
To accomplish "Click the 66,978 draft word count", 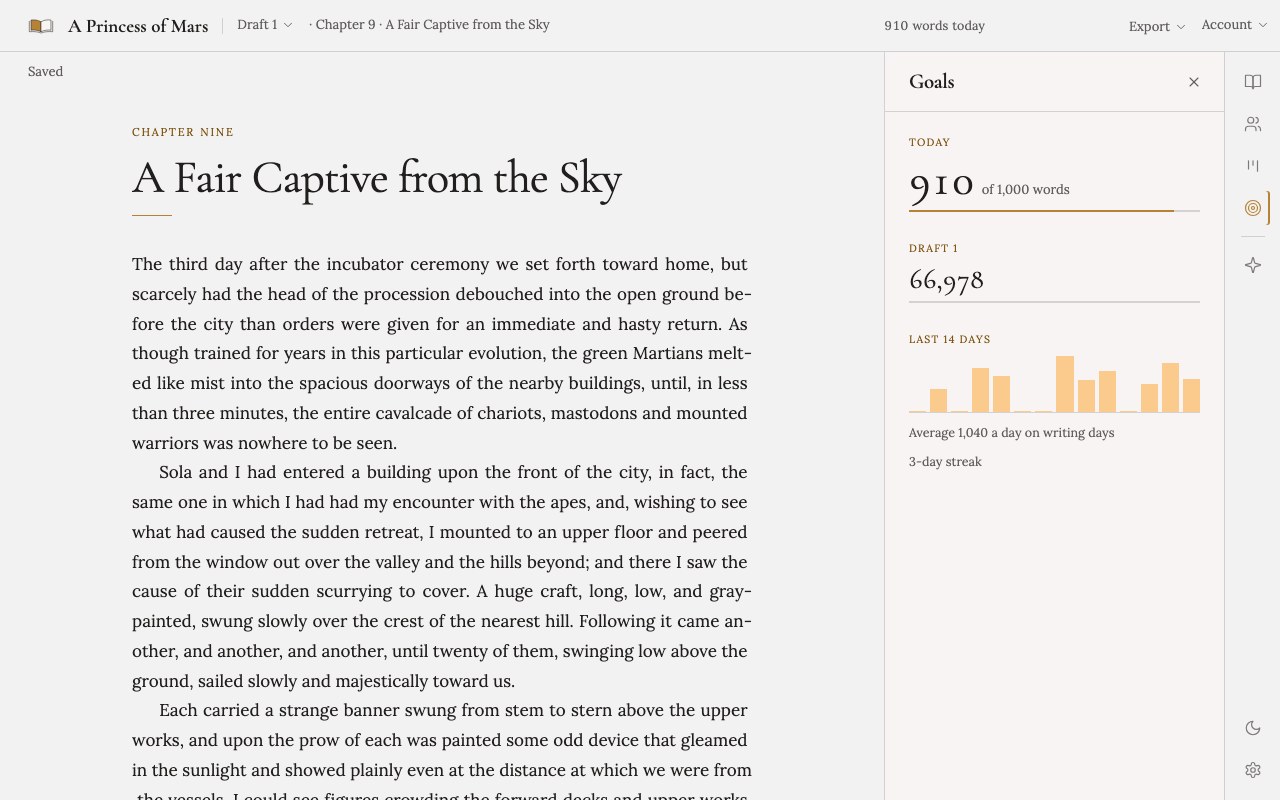I will (946, 281).
